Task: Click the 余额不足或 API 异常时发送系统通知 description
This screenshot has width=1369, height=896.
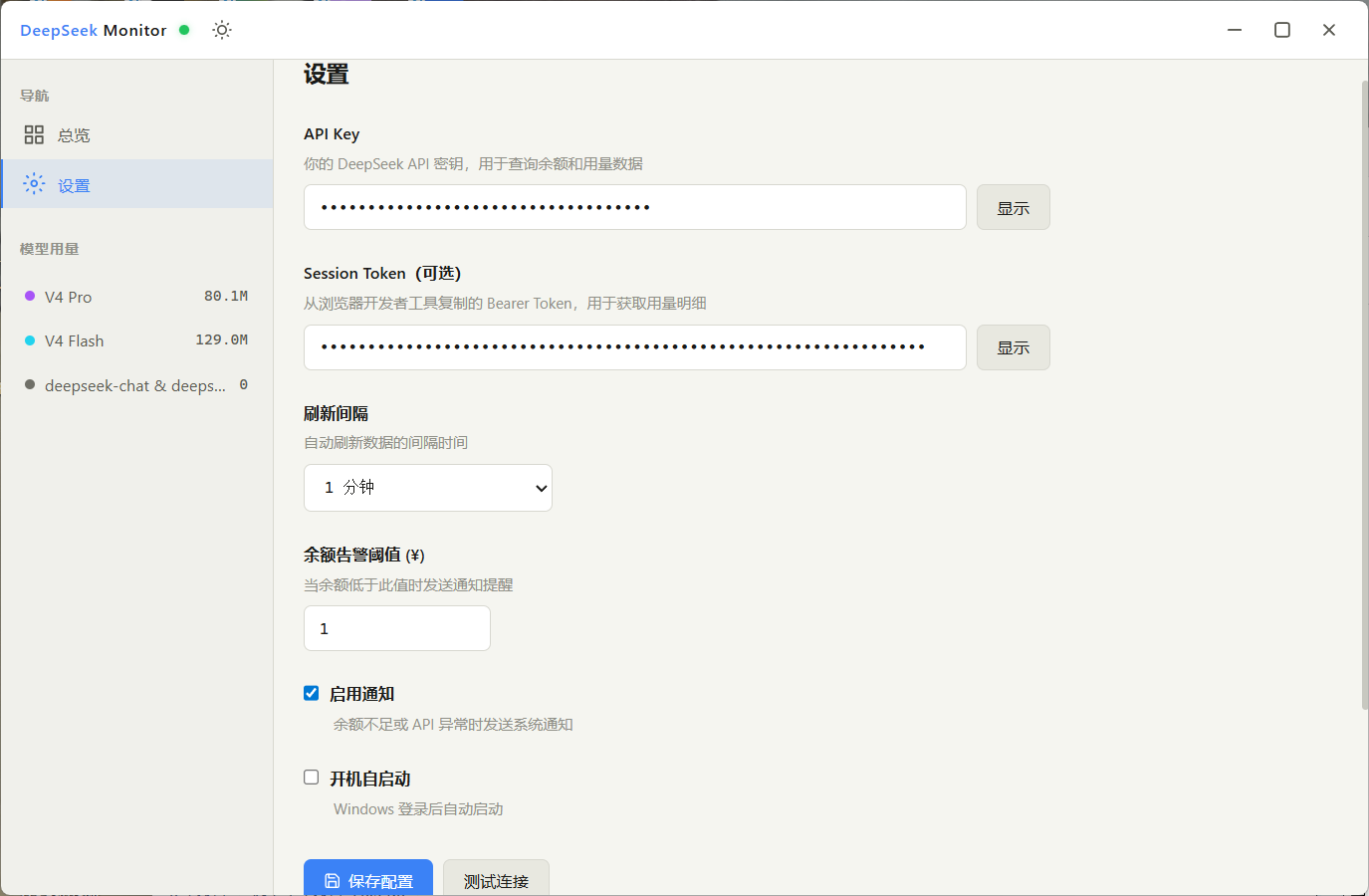Action: pyautogui.click(x=453, y=724)
